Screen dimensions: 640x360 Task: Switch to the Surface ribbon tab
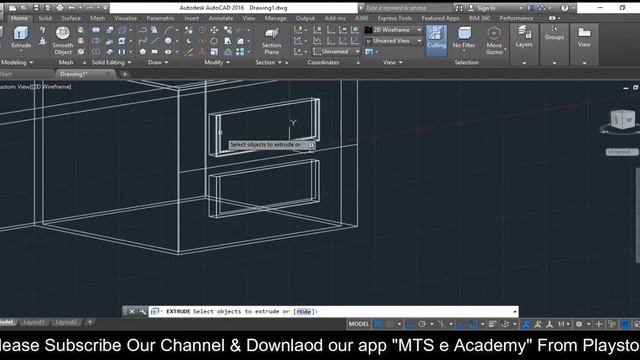(71, 18)
